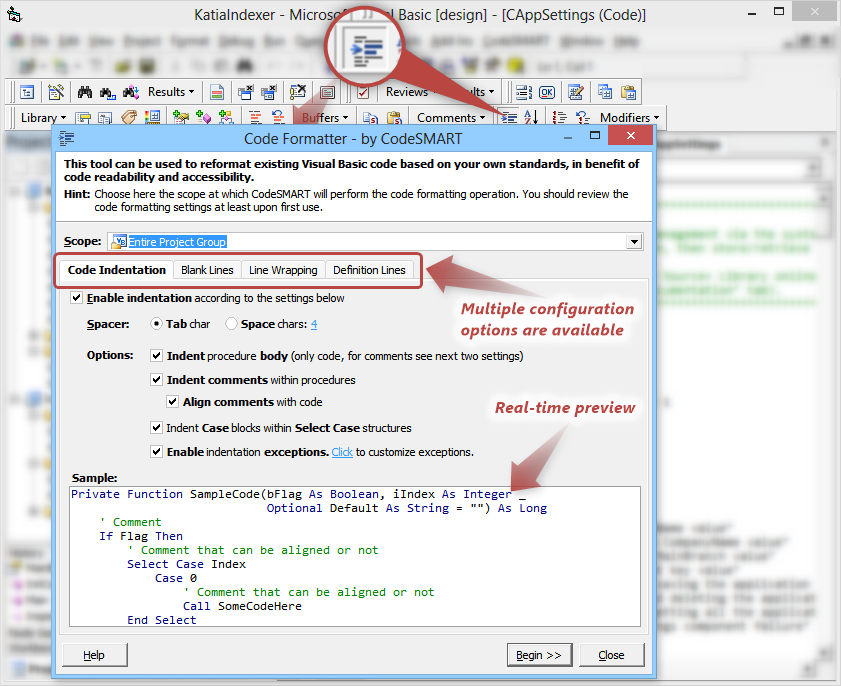Switch to Definition Lines tab

369,270
